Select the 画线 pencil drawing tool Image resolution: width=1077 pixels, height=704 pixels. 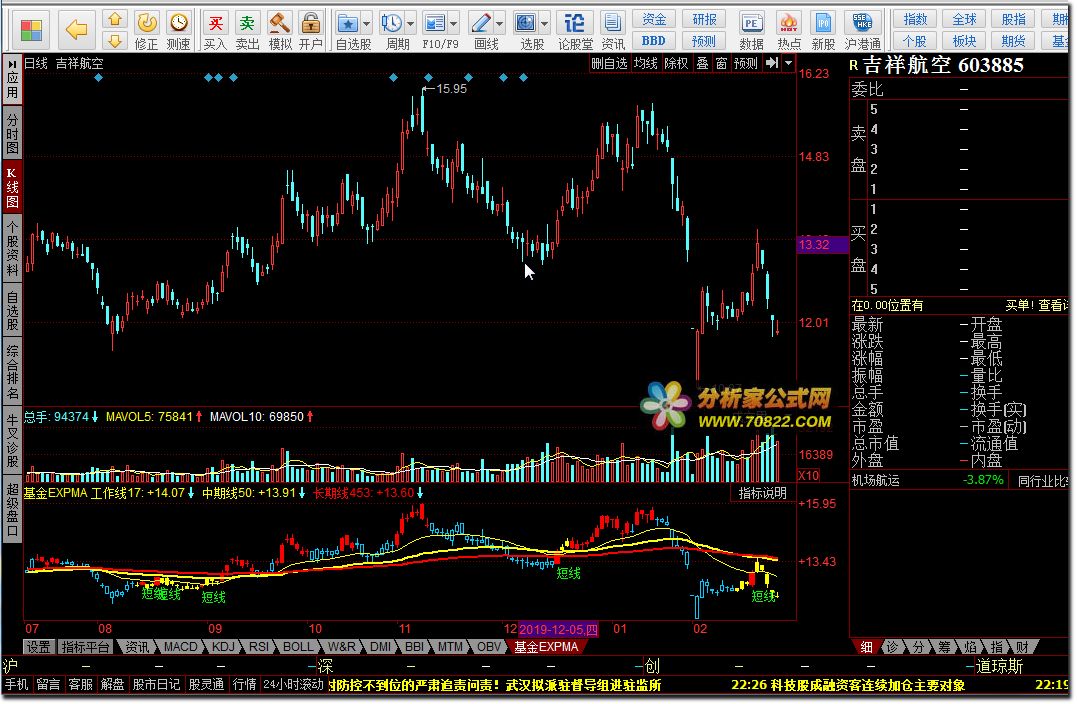pos(481,23)
